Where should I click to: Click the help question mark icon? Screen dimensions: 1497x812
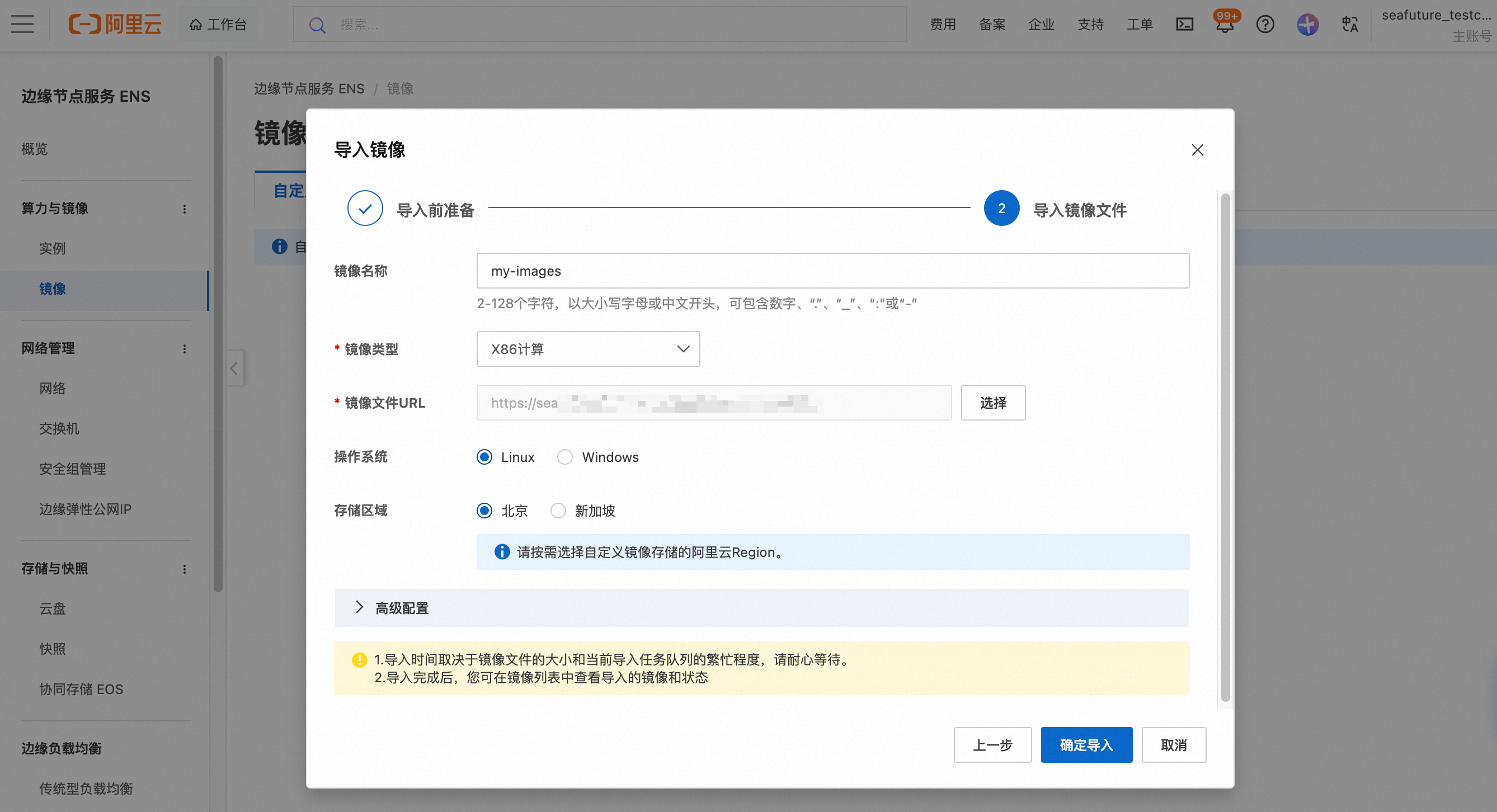pos(1265,25)
